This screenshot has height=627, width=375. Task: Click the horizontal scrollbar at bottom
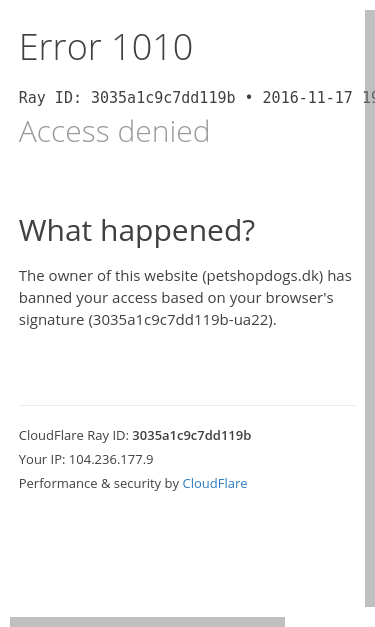pos(148,622)
